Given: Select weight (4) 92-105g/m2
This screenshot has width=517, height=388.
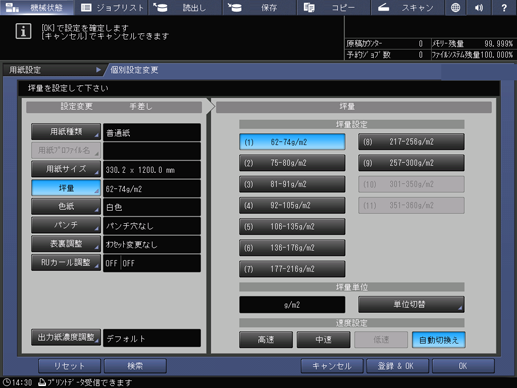Looking at the screenshot, I should click(292, 205).
